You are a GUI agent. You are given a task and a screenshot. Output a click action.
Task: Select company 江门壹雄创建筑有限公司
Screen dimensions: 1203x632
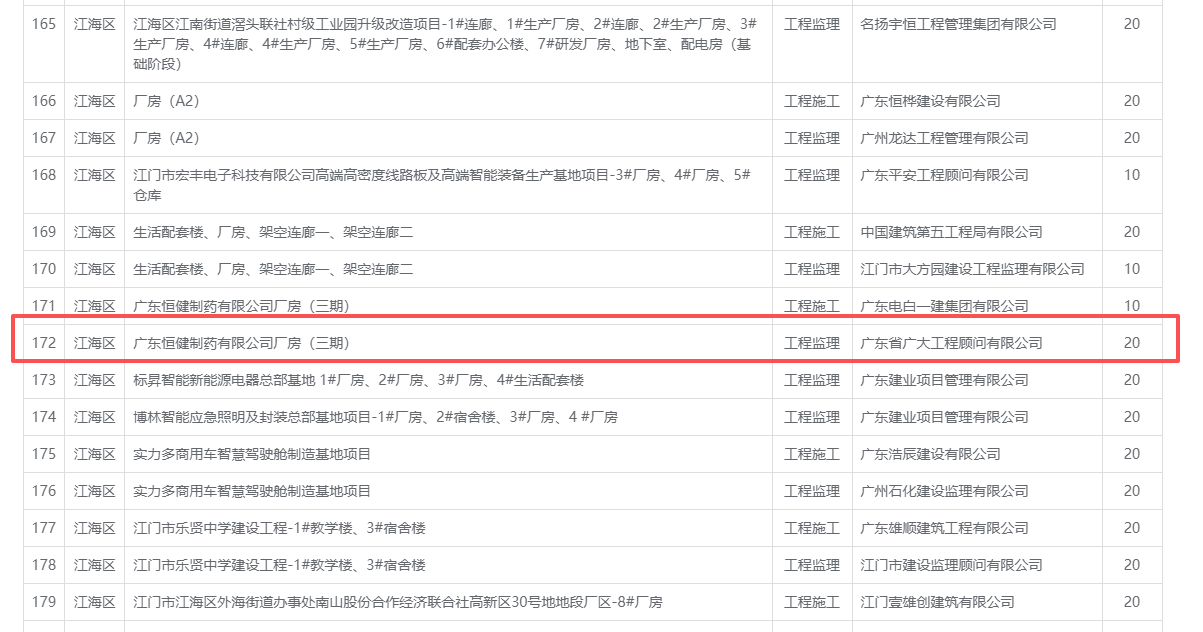[937, 602]
